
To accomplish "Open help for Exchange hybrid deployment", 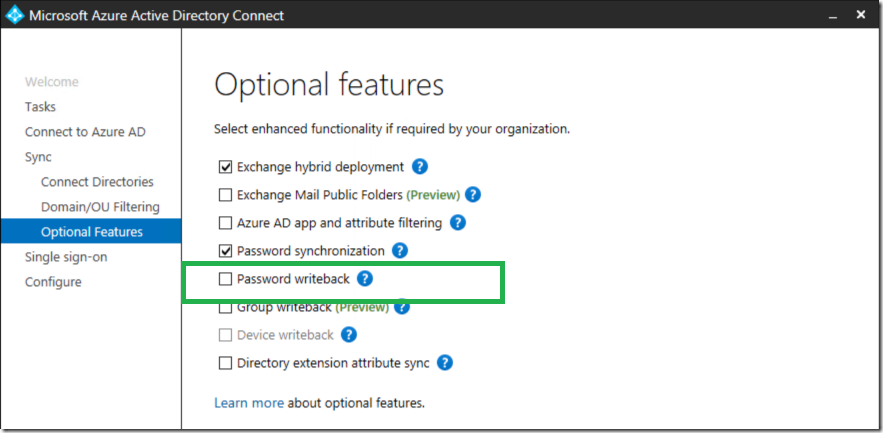I will (x=420, y=167).
